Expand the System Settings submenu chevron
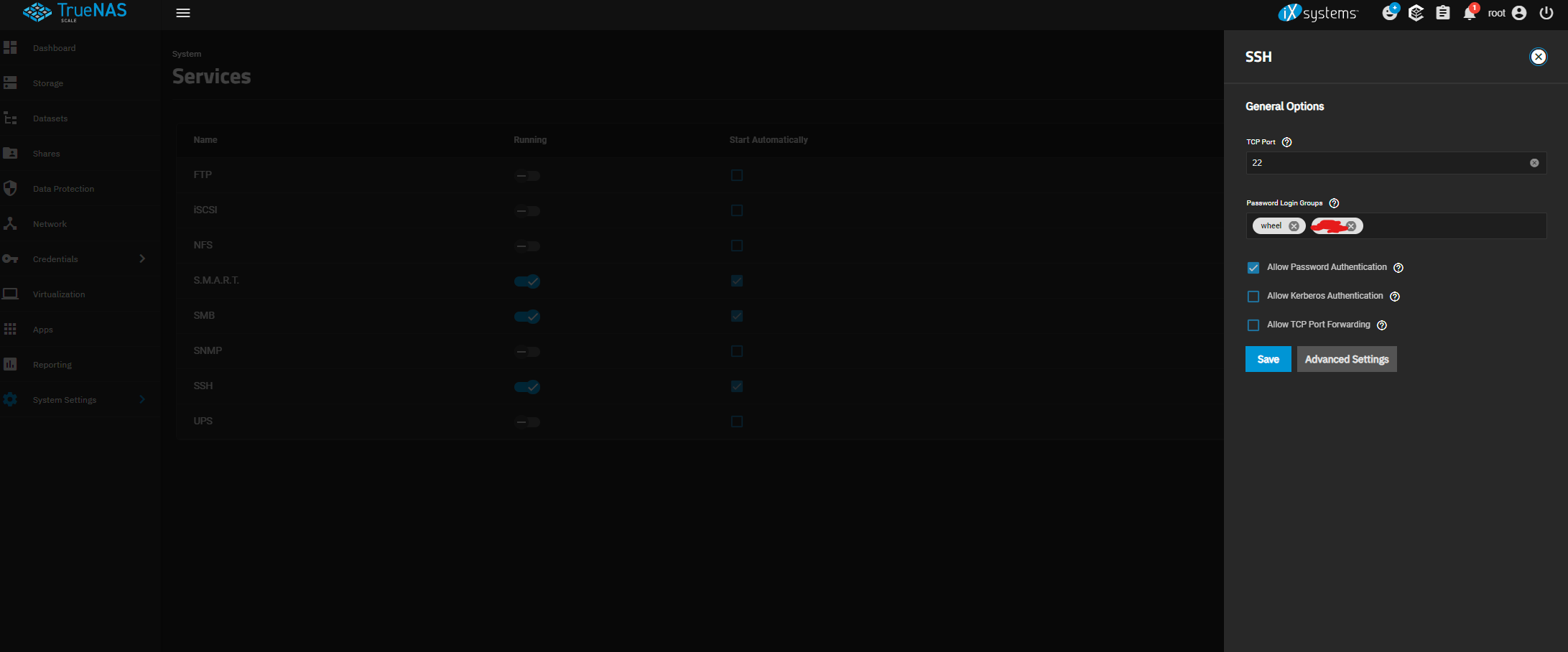 coord(142,399)
